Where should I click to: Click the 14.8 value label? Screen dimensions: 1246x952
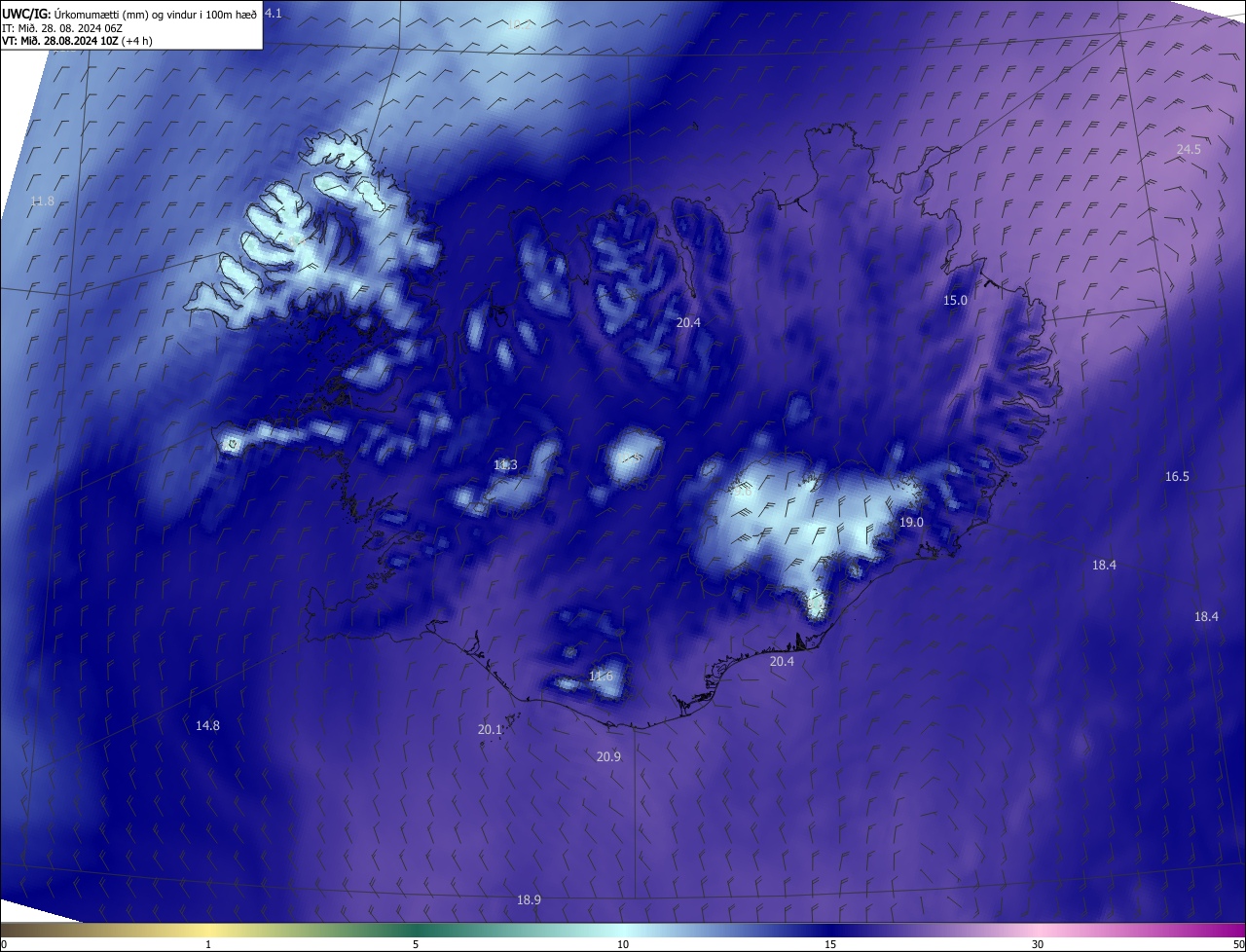click(x=207, y=725)
